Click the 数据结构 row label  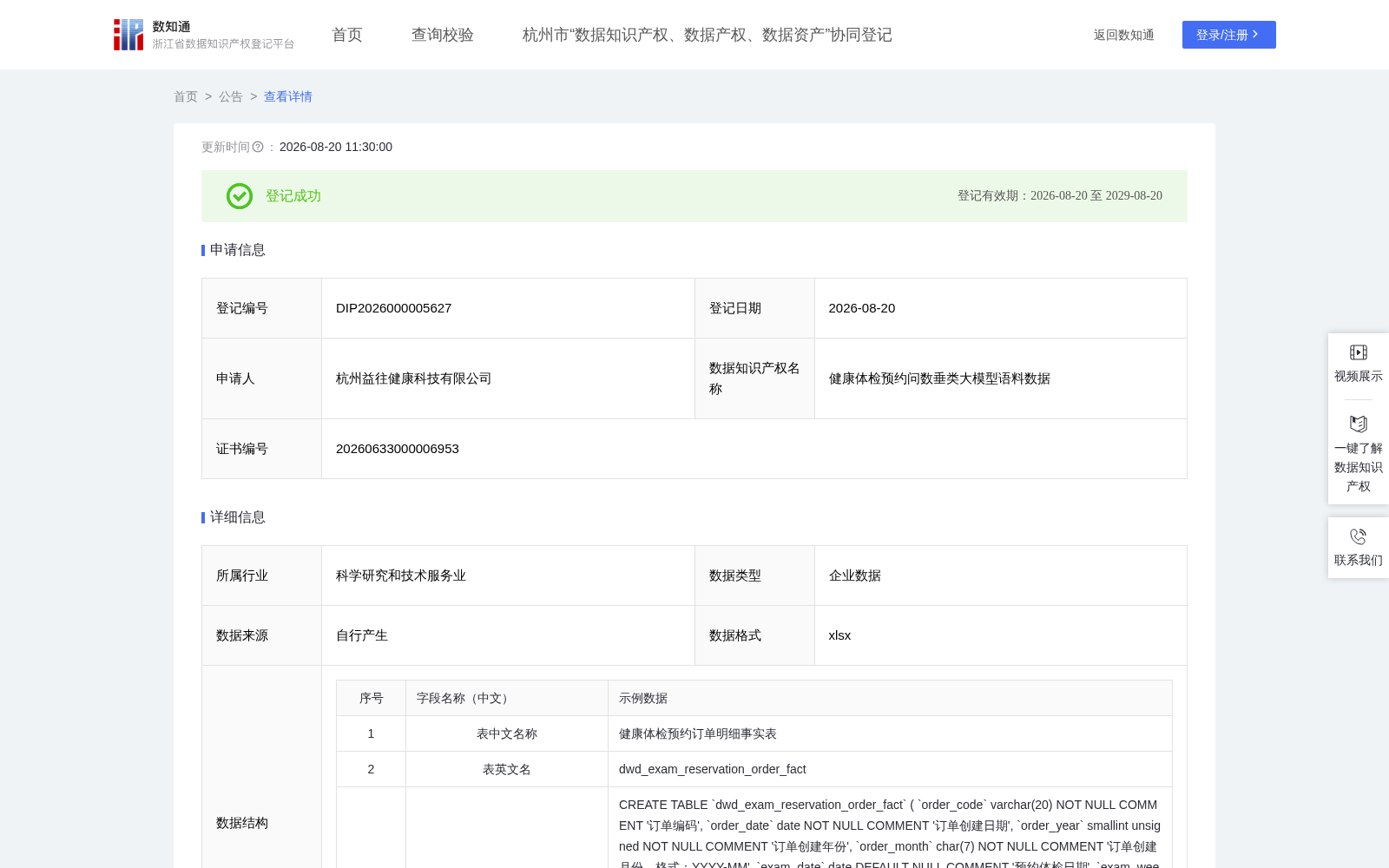click(x=242, y=823)
